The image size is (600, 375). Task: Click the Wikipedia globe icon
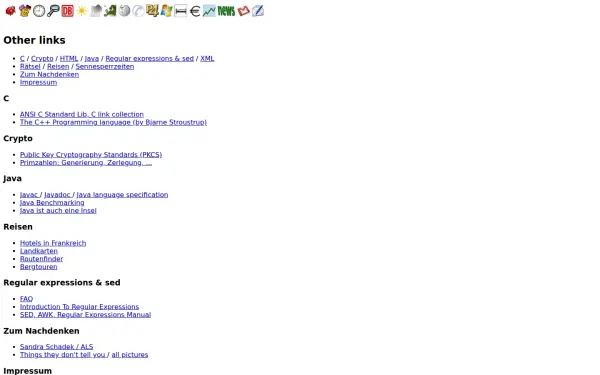124,11
